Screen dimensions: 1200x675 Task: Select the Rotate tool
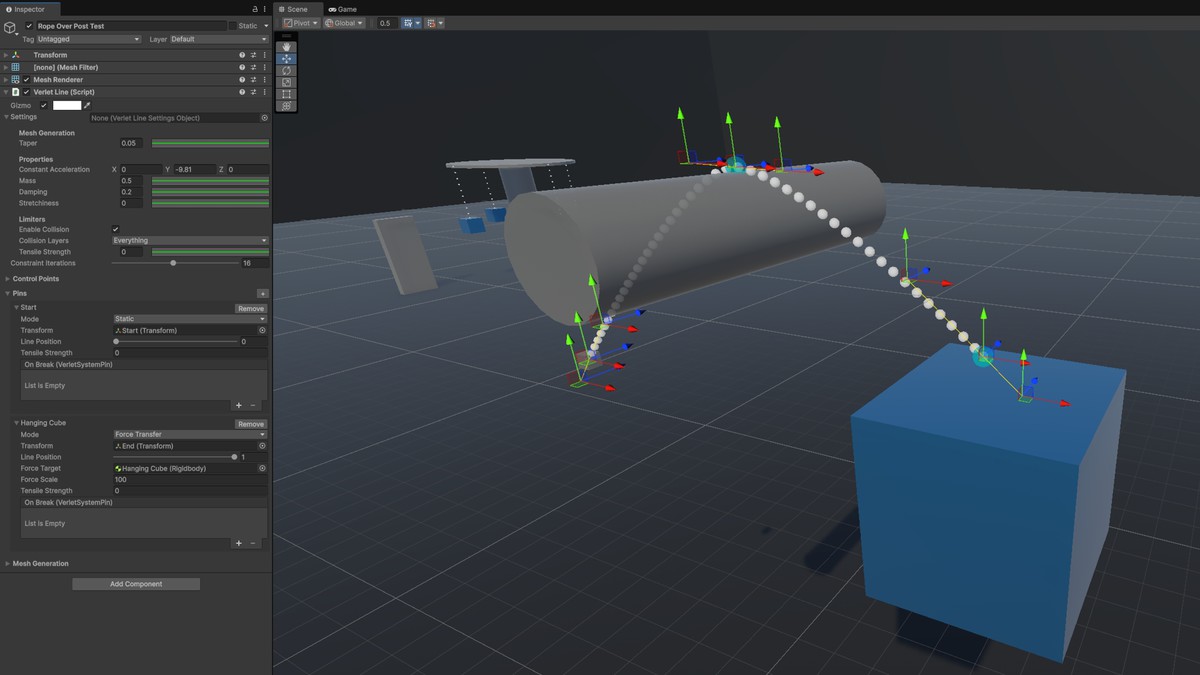click(x=285, y=70)
